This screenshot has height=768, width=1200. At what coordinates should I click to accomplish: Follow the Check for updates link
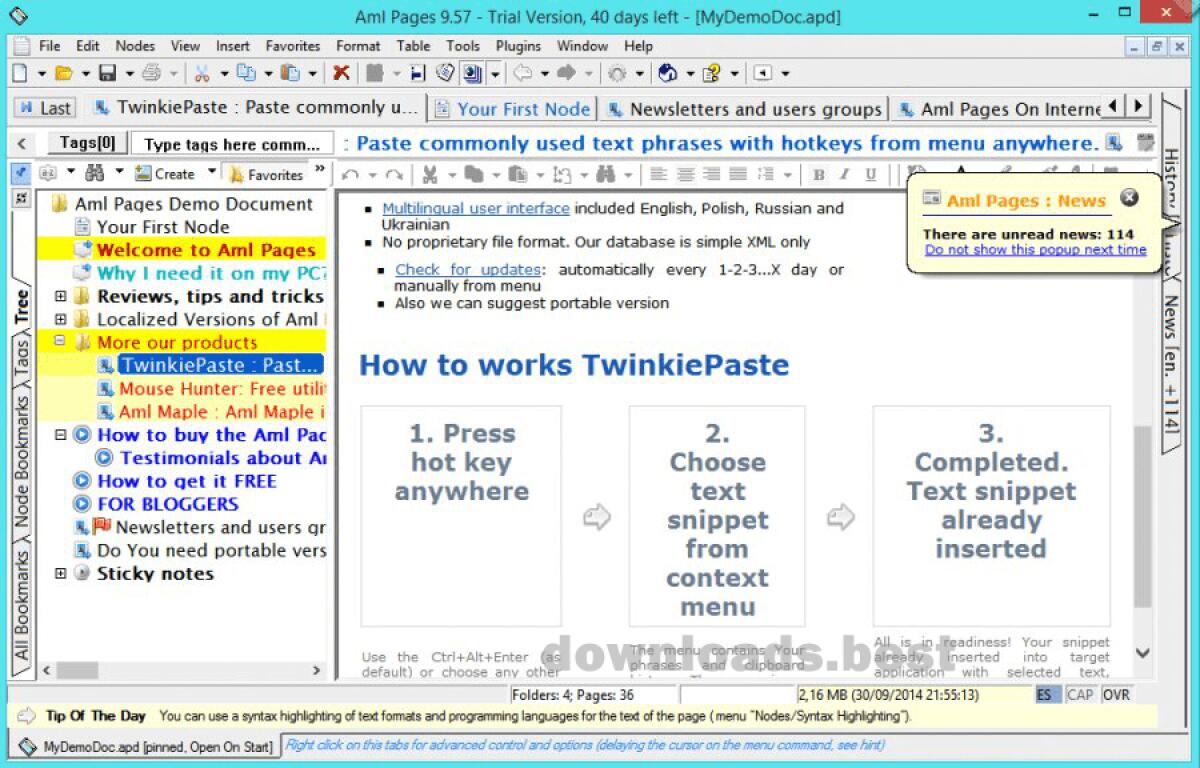[x=468, y=269]
